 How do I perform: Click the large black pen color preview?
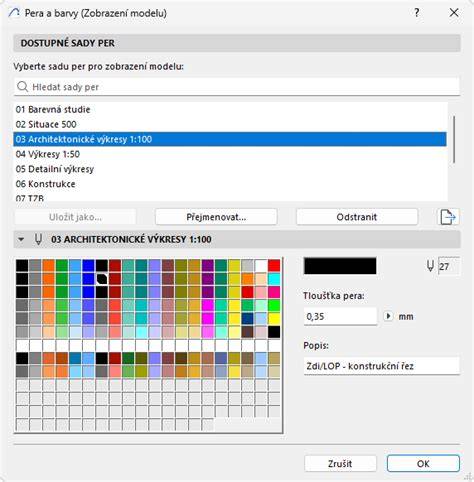pyautogui.click(x=340, y=266)
